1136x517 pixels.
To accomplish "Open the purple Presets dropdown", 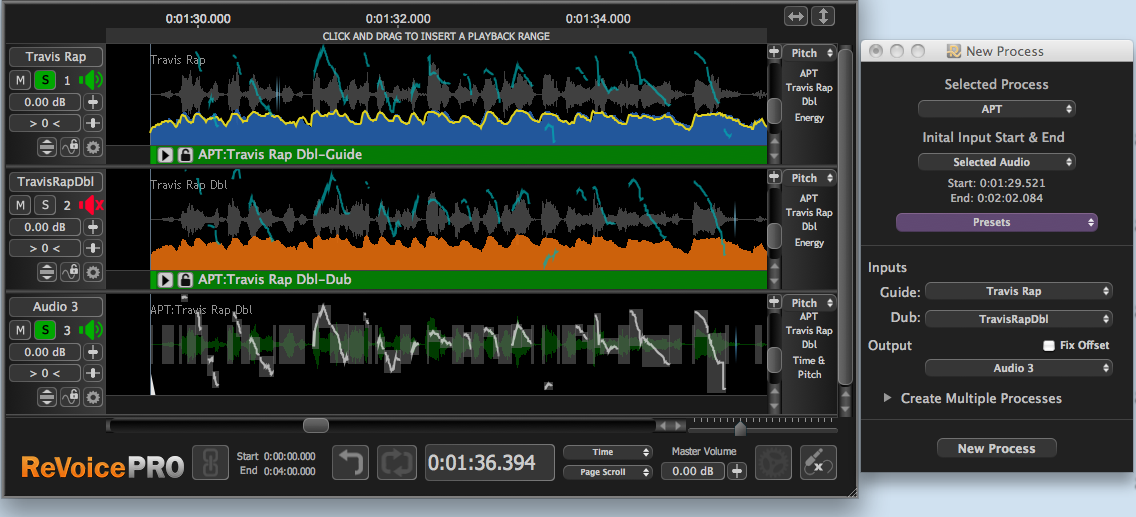I will 996,222.
